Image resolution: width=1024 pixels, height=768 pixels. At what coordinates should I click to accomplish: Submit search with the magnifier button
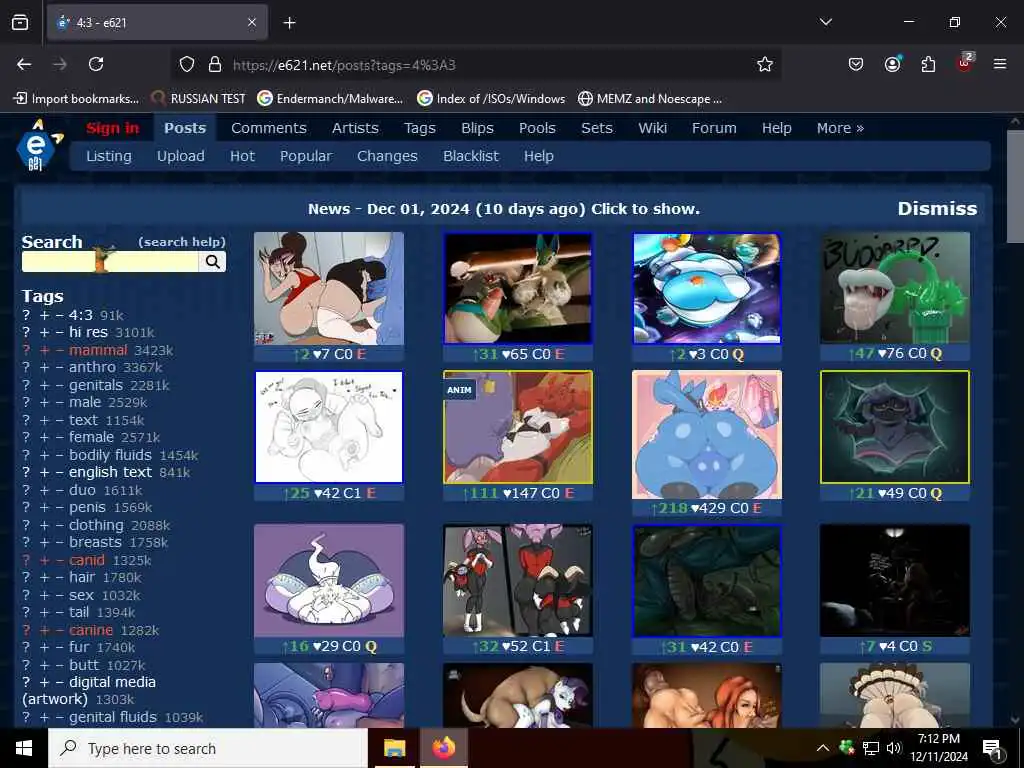coord(212,261)
